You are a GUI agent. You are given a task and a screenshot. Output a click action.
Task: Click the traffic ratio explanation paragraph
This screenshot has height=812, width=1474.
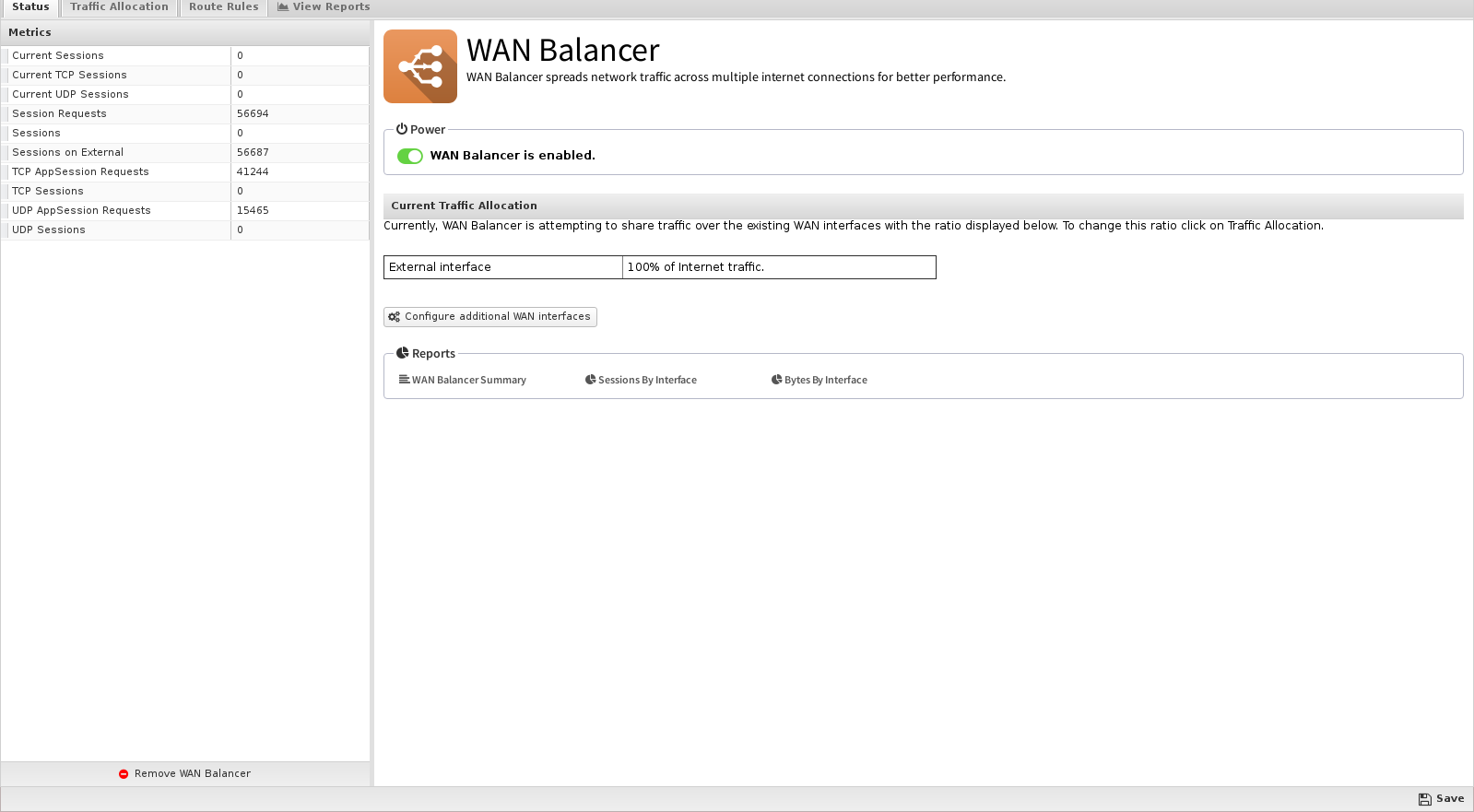point(854,226)
